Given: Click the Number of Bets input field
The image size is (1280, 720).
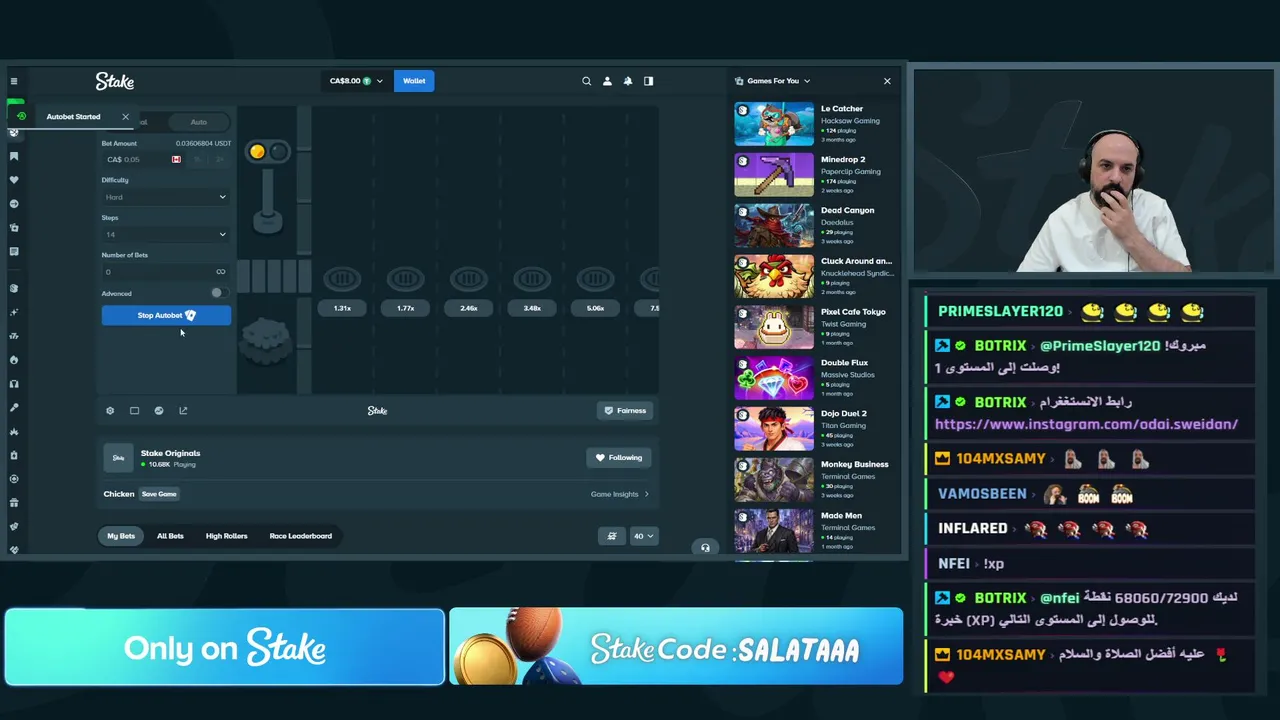Looking at the screenshot, I should [166, 272].
